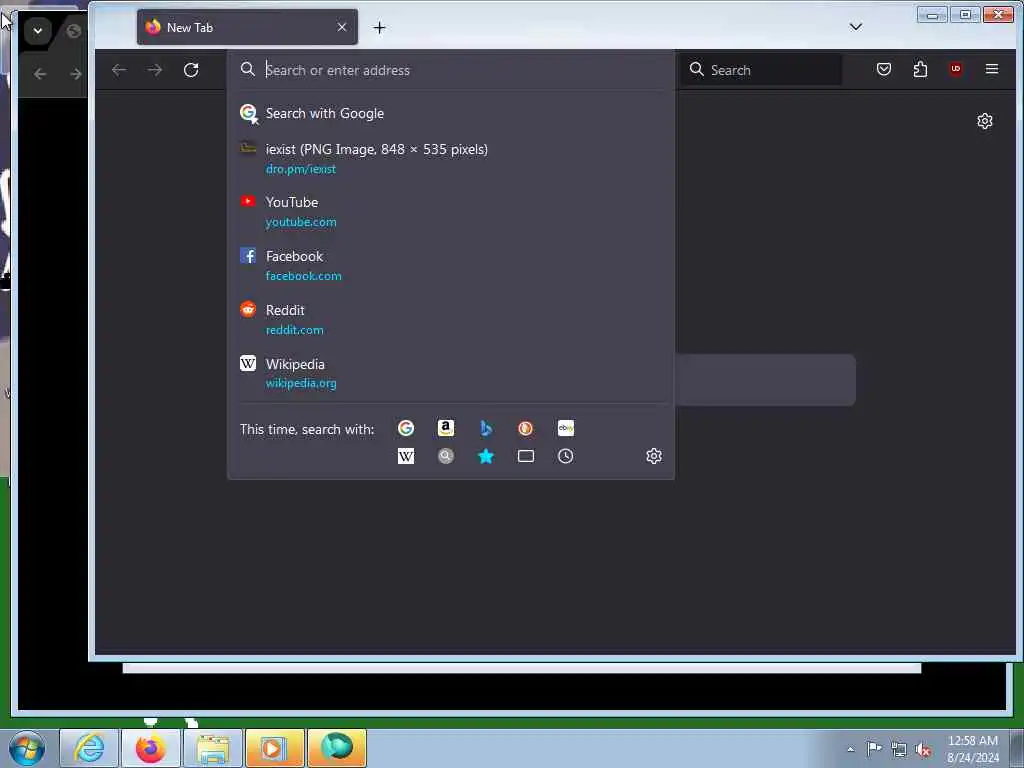This screenshot has width=1024, height=768.
Task: Open the Extensions puzzle icon
Action: (x=920, y=69)
